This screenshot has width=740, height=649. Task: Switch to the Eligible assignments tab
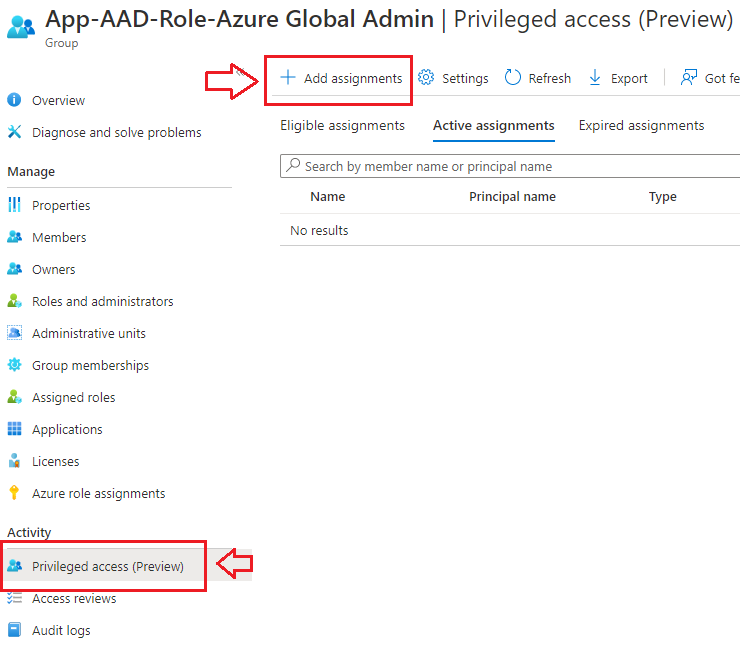(343, 126)
